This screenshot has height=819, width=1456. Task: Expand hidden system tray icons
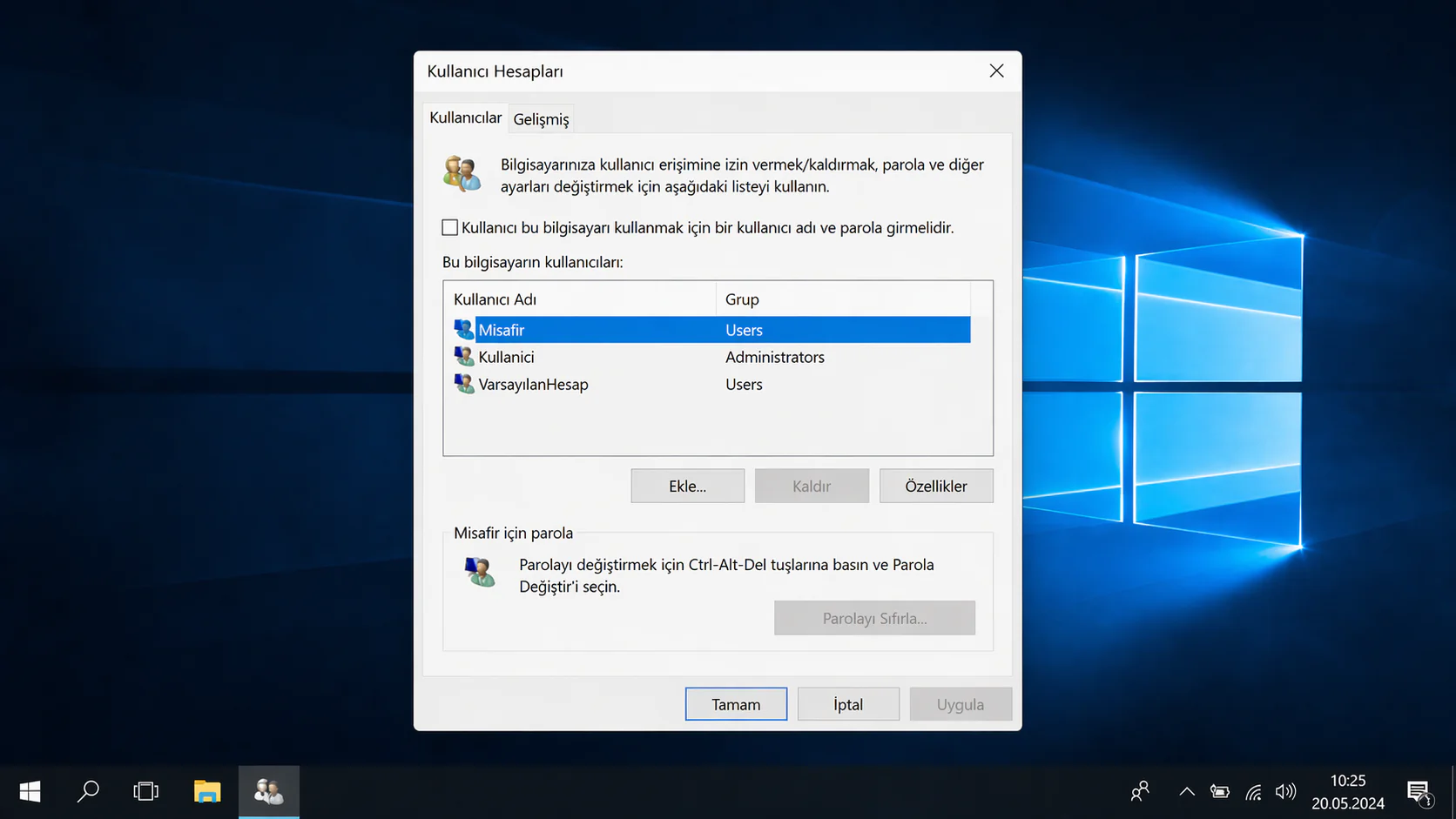[1186, 791]
